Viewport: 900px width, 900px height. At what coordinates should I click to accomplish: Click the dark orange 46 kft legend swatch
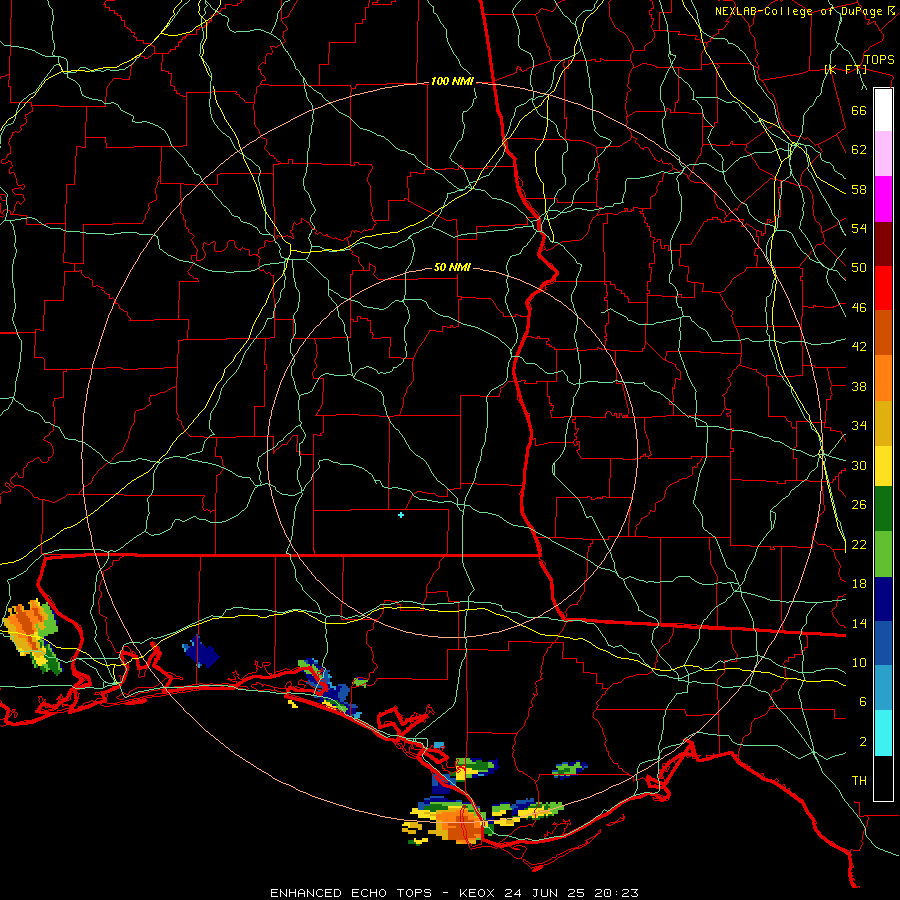883,333
